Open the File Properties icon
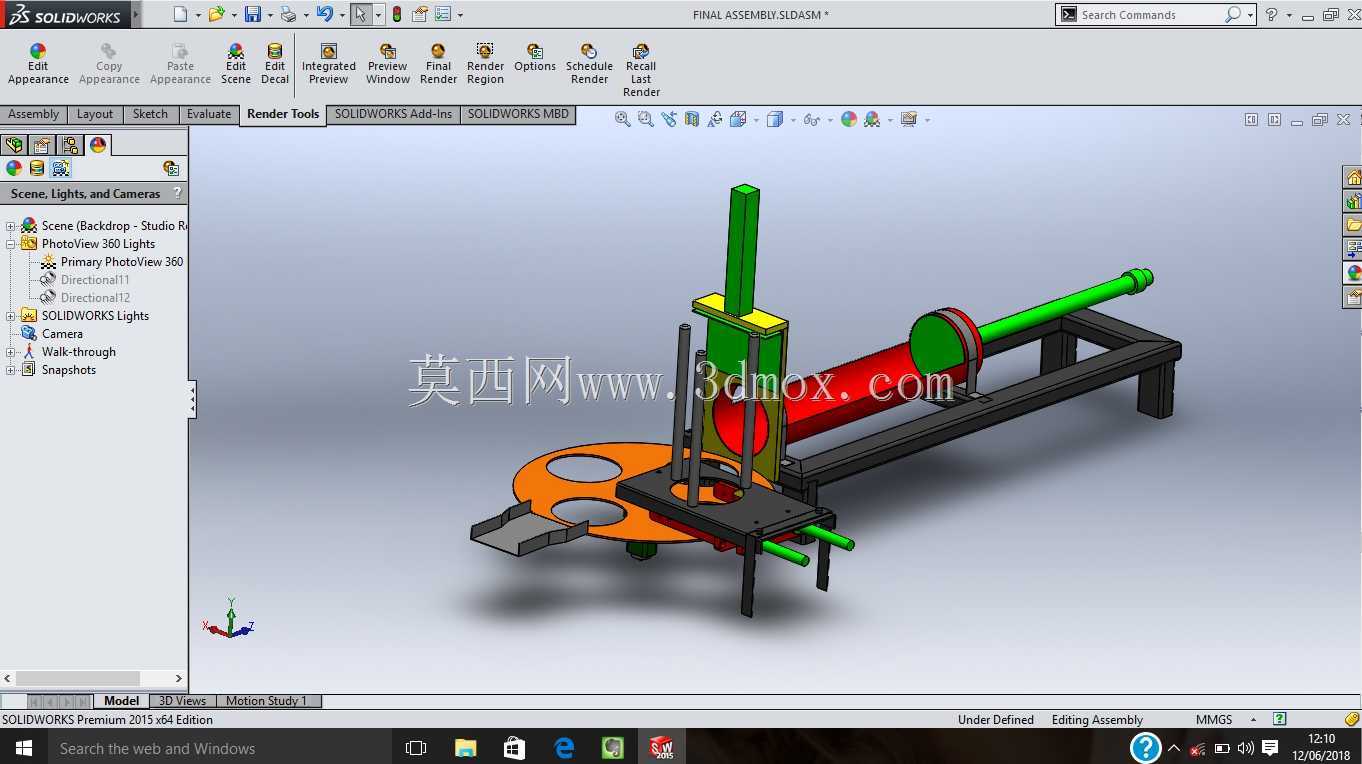Screen dimensions: 1362x764 420,14
